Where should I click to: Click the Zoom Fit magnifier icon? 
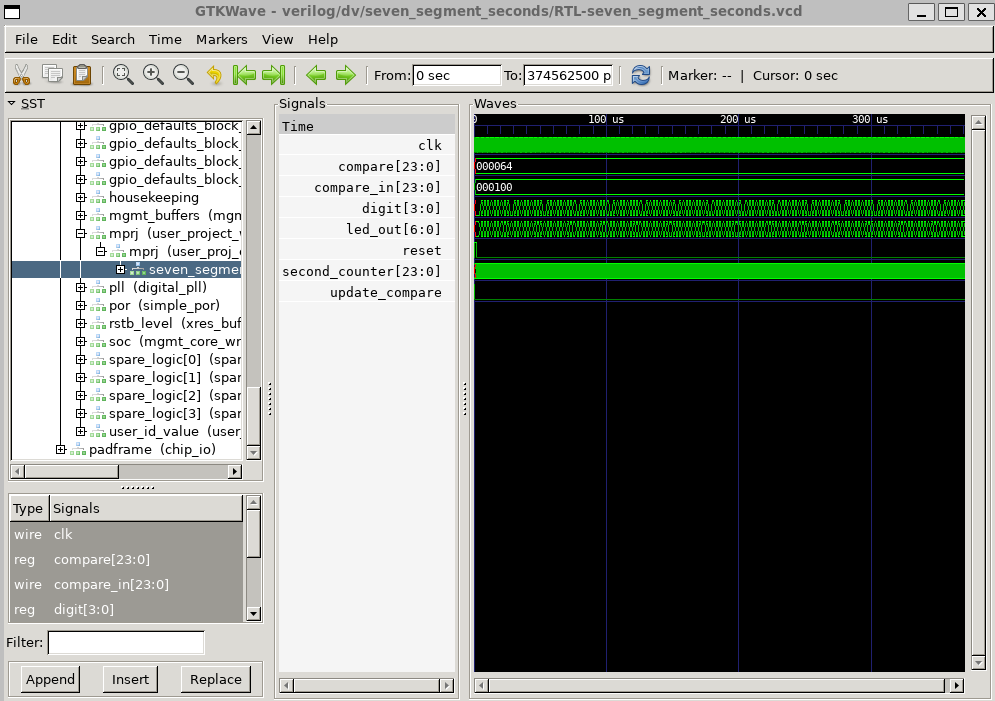[x=123, y=75]
